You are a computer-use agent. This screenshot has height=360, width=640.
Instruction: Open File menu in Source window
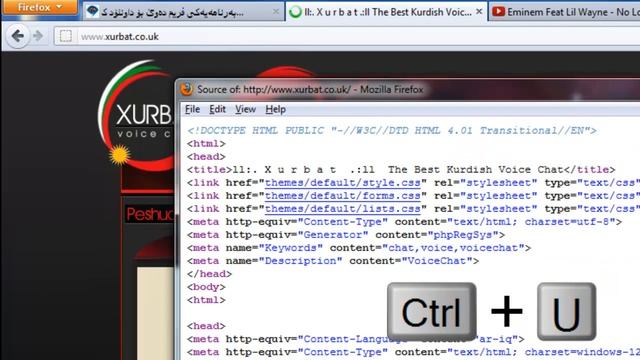click(192, 109)
